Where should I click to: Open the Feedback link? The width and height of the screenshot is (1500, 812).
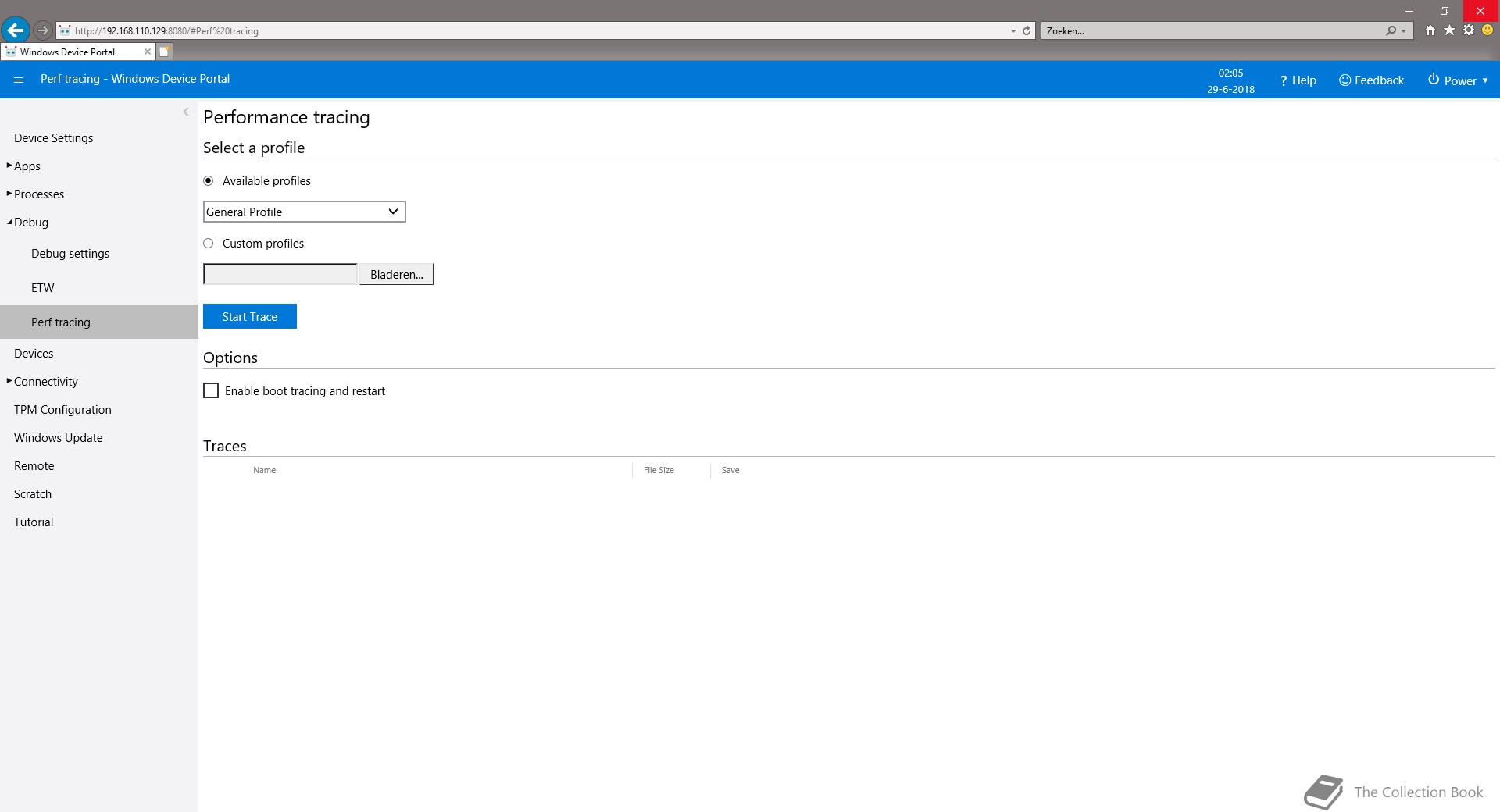[1371, 80]
